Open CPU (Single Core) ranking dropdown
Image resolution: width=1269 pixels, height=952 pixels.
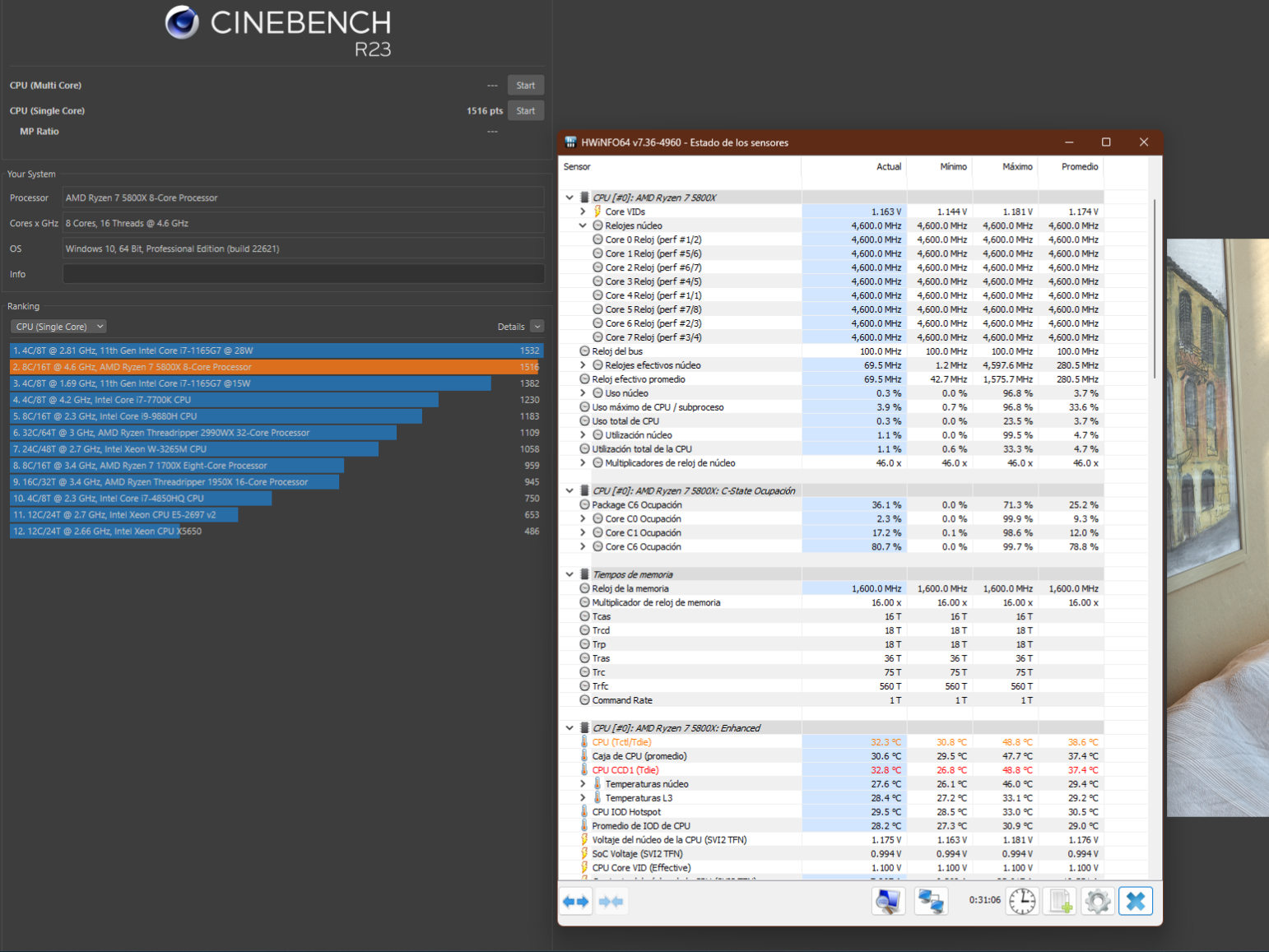[58, 327]
